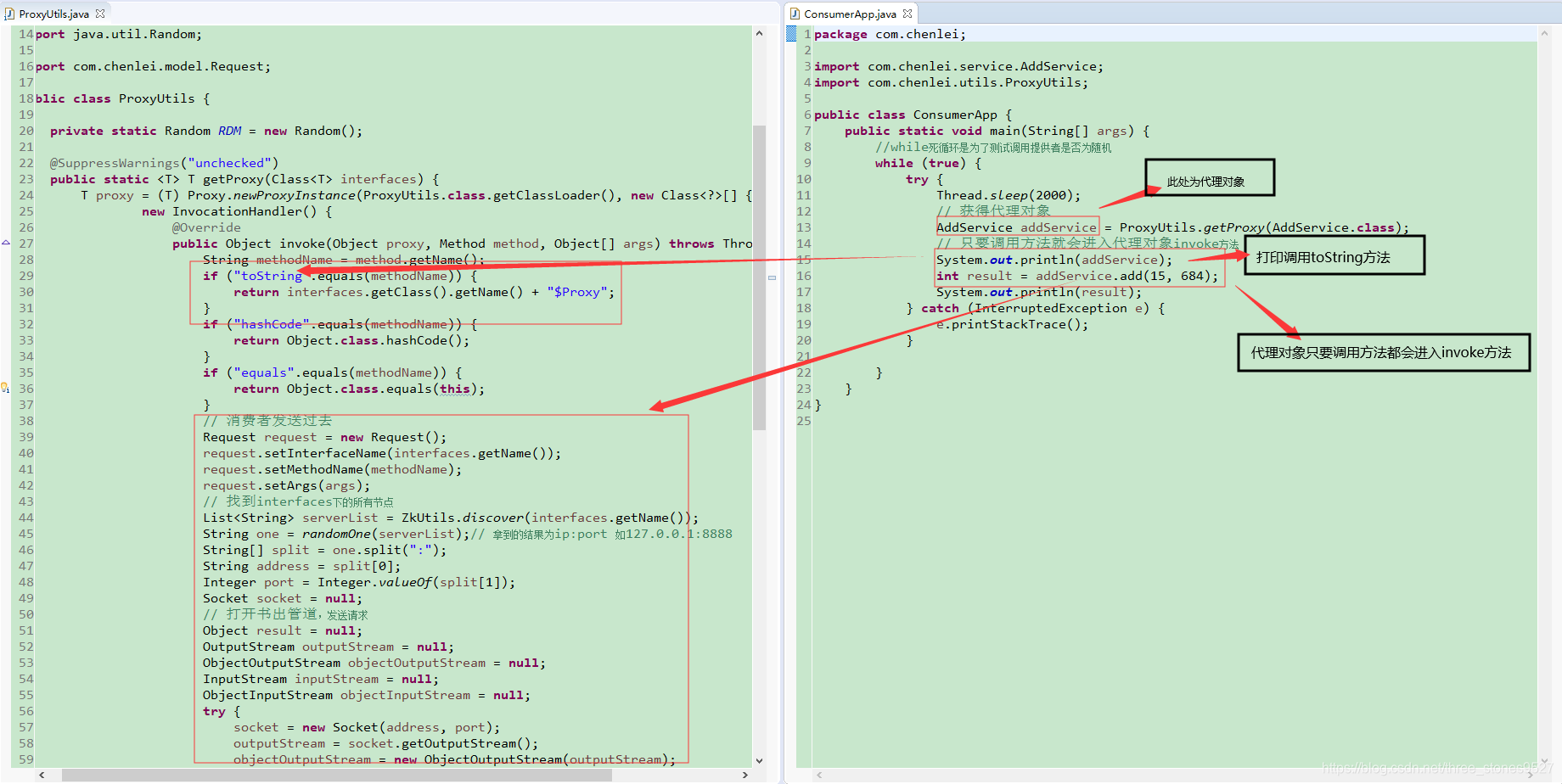This screenshot has width=1562, height=784.
Task: Click the "hashCode" string literal
Action: click(x=272, y=324)
